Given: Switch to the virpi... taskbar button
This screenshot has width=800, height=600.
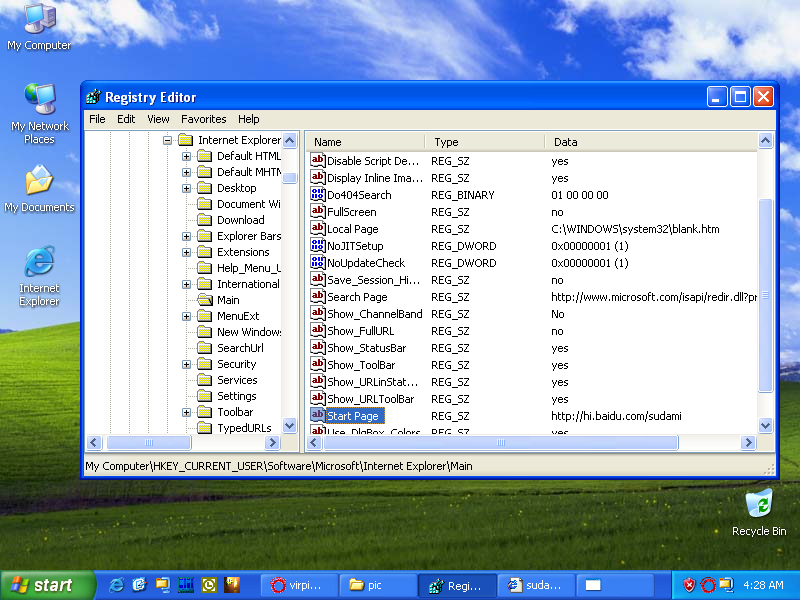Looking at the screenshot, I should click(299, 585).
